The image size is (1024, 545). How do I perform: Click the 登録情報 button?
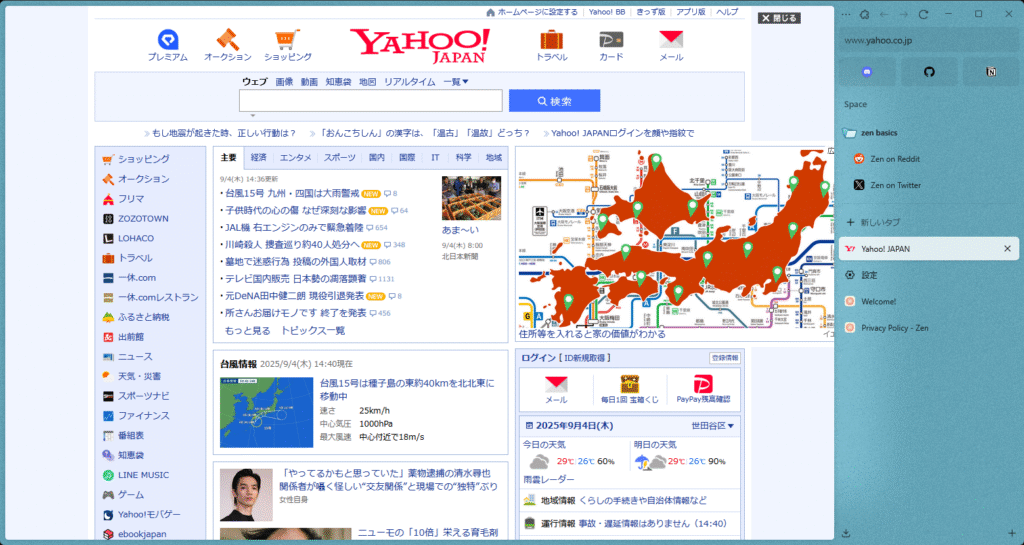pos(725,358)
